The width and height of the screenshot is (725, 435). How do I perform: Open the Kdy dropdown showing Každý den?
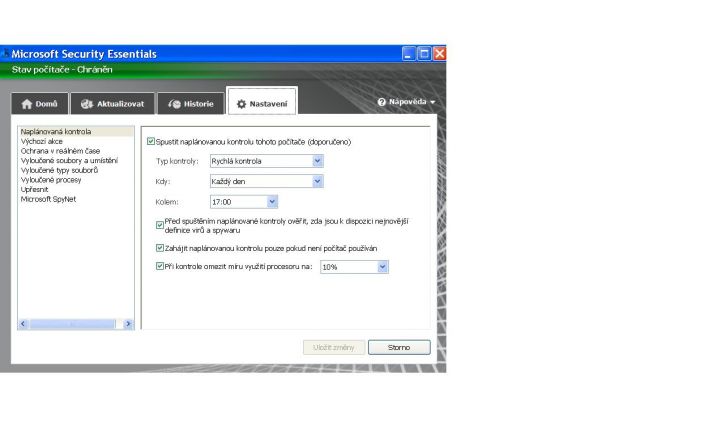[x=267, y=181]
